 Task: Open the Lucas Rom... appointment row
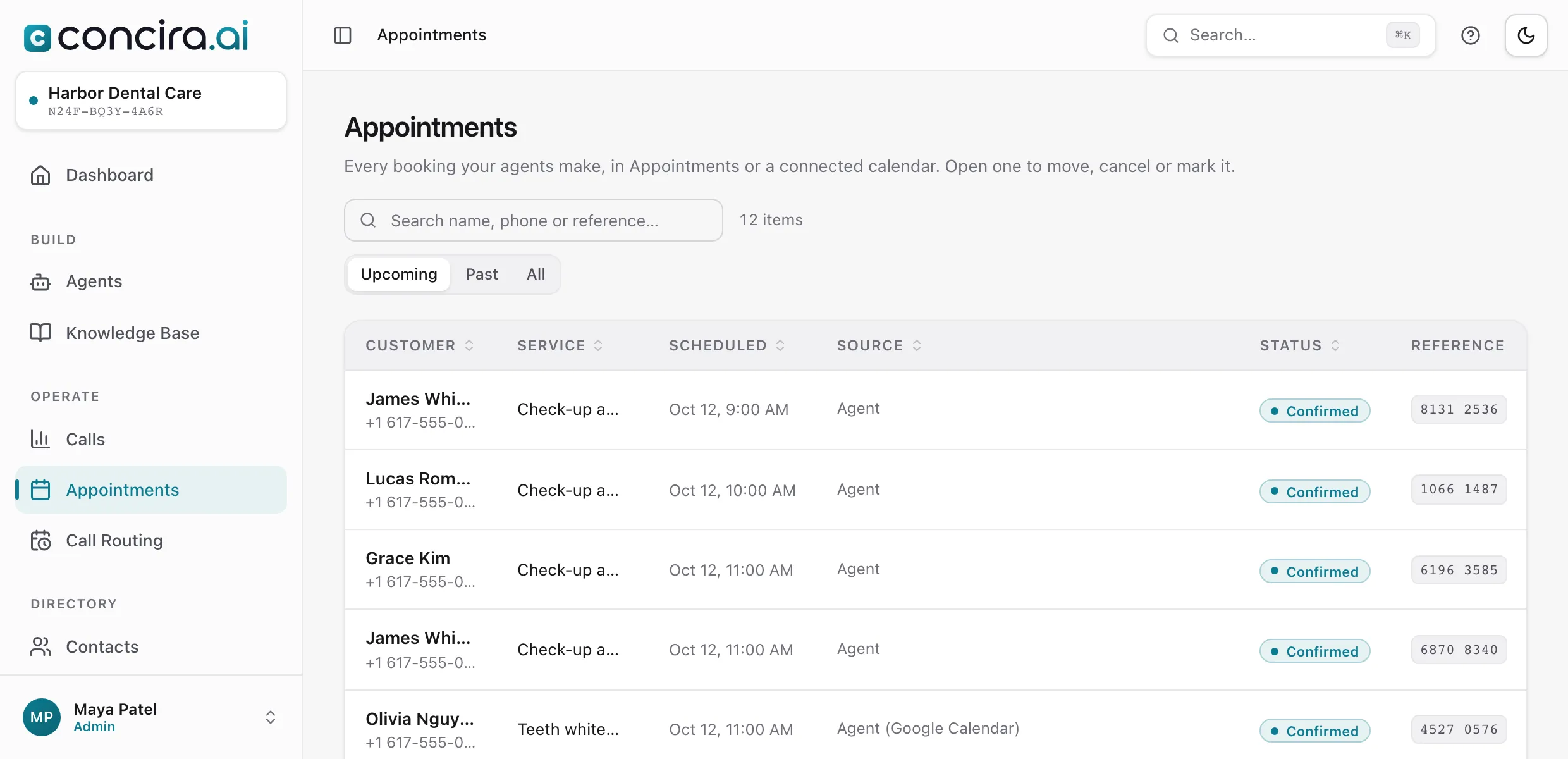936,490
